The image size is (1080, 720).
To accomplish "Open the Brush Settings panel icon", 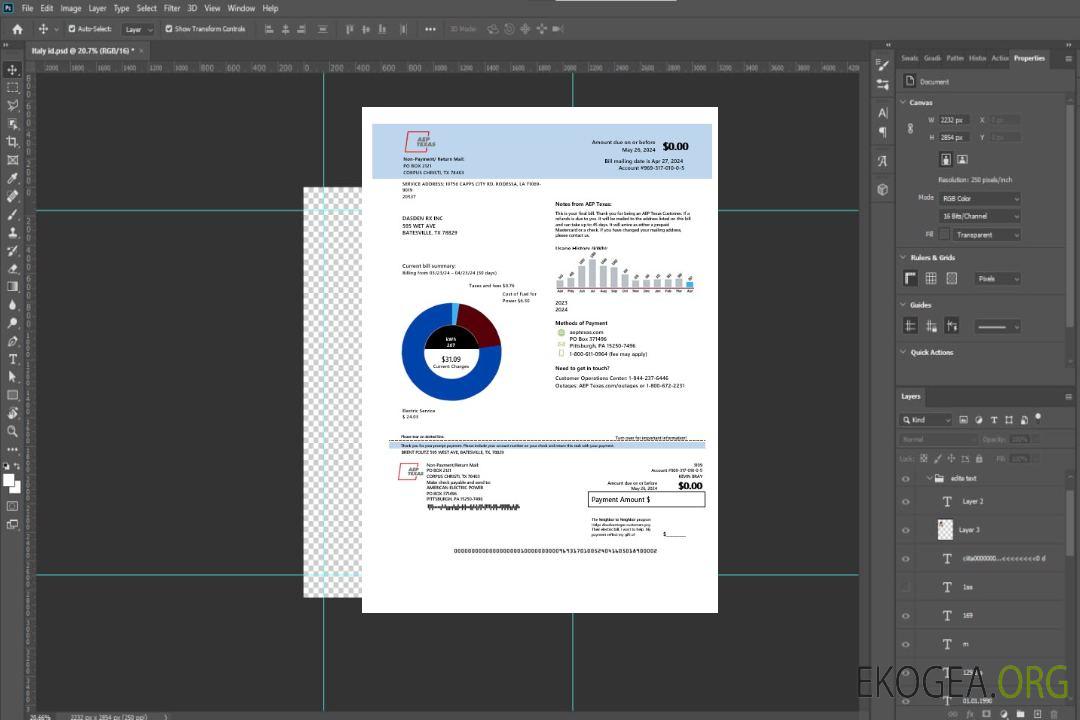I will pyautogui.click(x=883, y=65).
